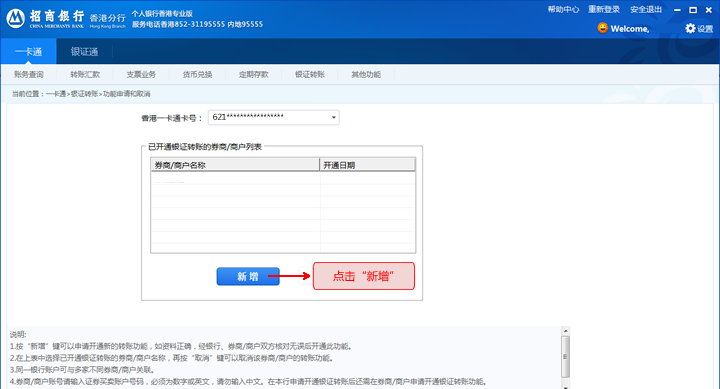Open the 银证转账 menu
Viewport: 720px width, 389px height.
pos(310,74)
